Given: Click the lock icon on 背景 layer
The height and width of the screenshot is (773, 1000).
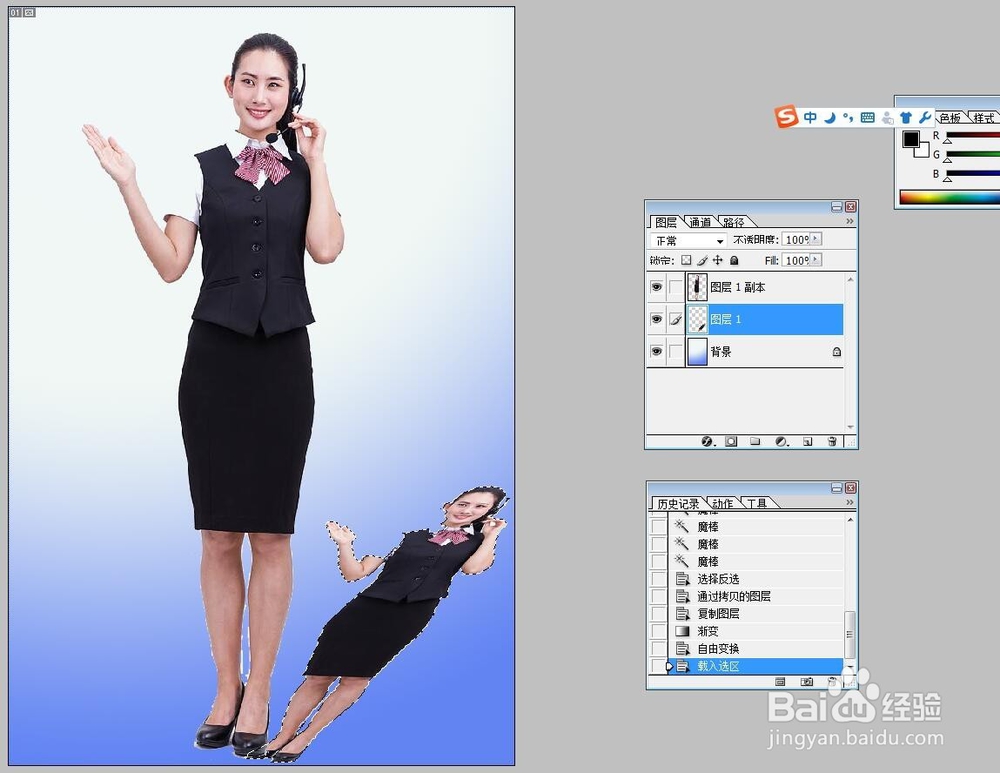Looking at the screenshot, I should pos(837,351).
